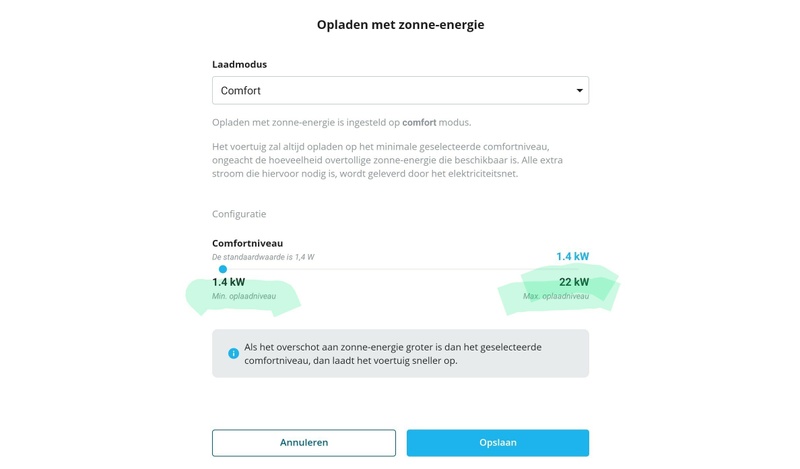Click the blue 1.4 kW current value

point(572,256)
